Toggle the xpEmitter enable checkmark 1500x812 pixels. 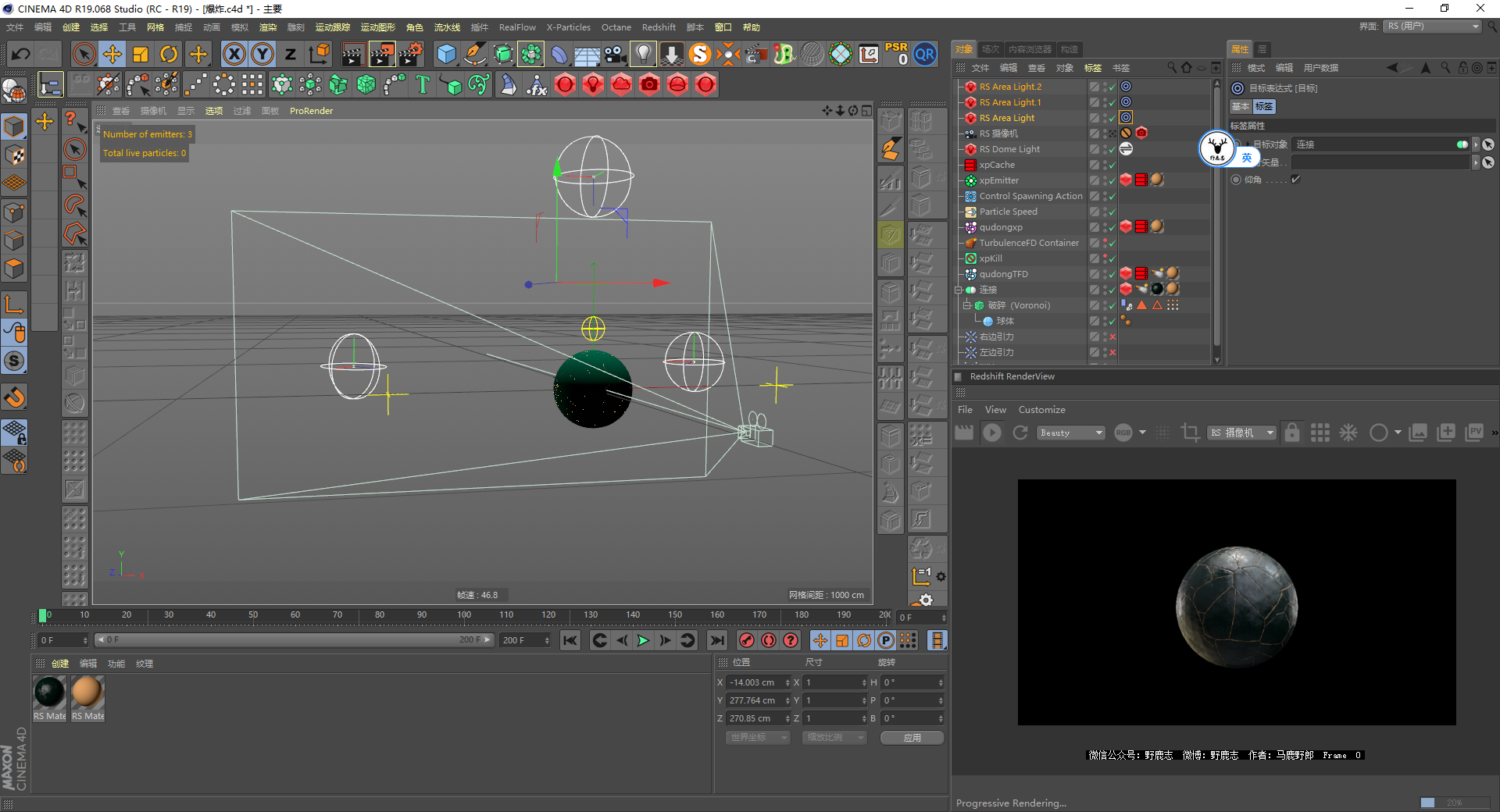(x=1112, y=181)
